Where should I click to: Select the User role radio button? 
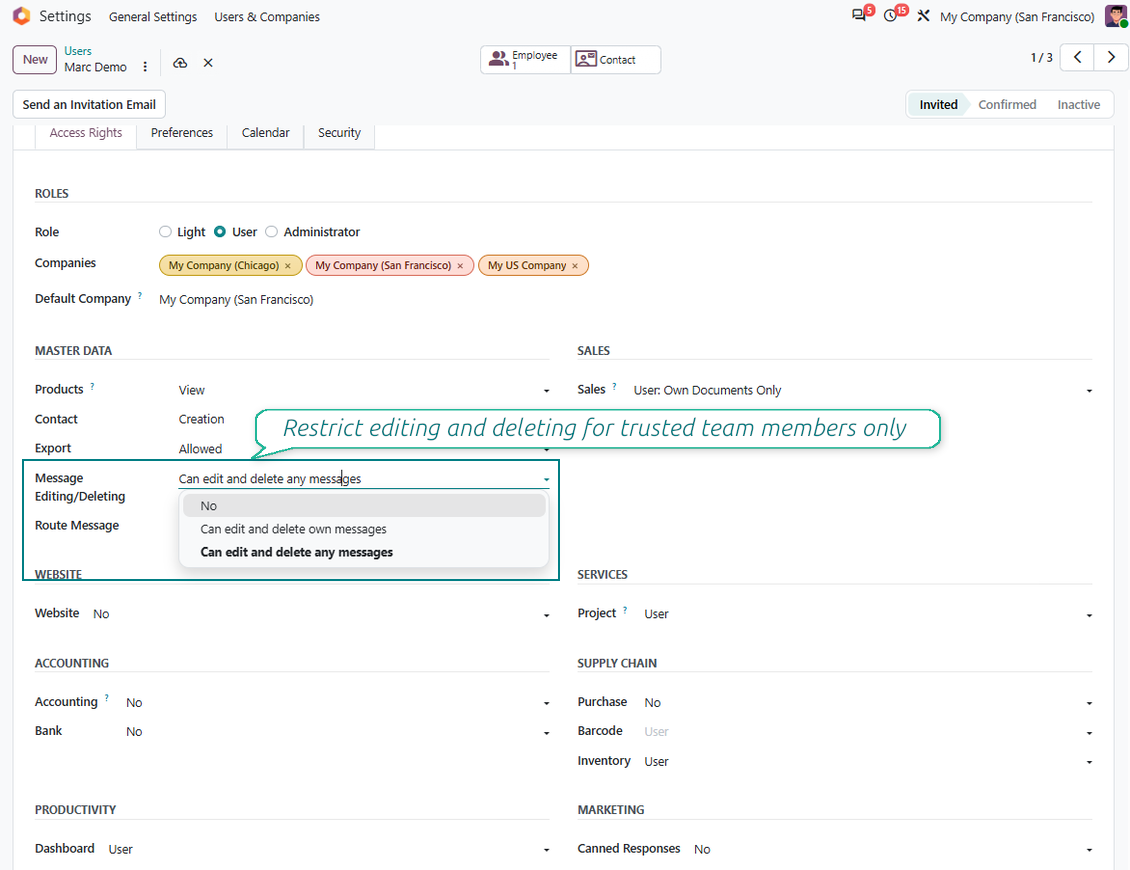coord(220,231)
